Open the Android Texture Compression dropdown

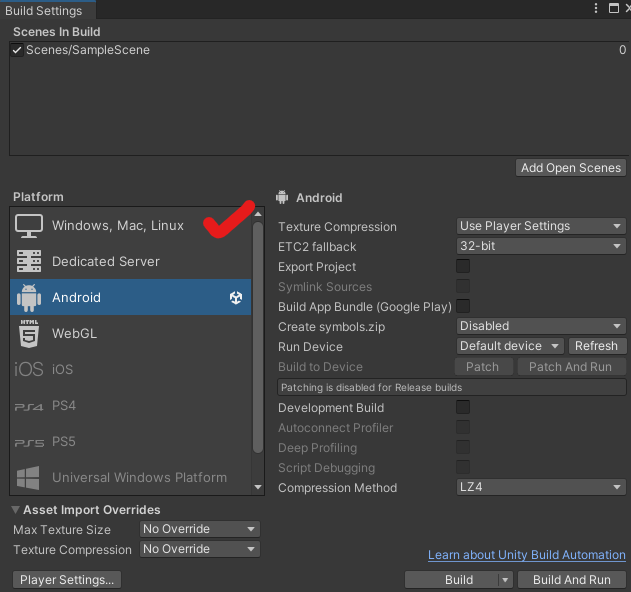(x=541, y=226)
